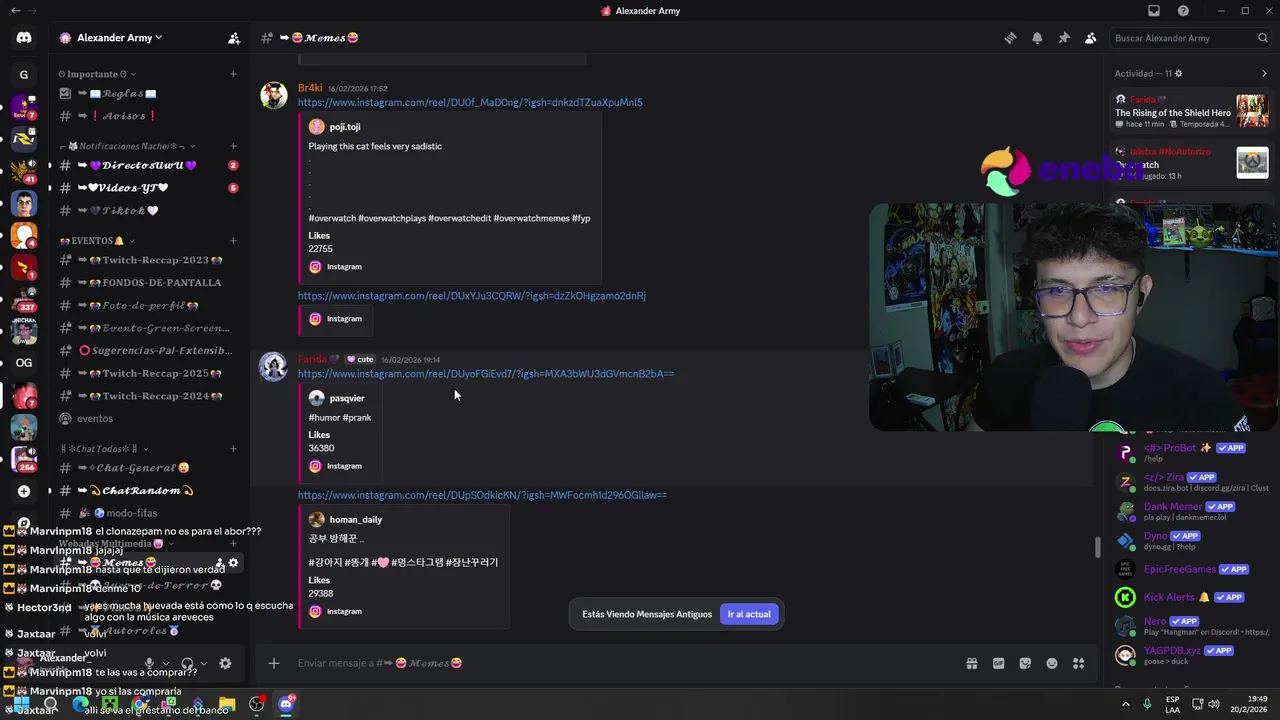Image resolution: width=1280 pixels, height=720 pixels.
Task: Toggle the member list icon
Action: [x=1090, y=38]
